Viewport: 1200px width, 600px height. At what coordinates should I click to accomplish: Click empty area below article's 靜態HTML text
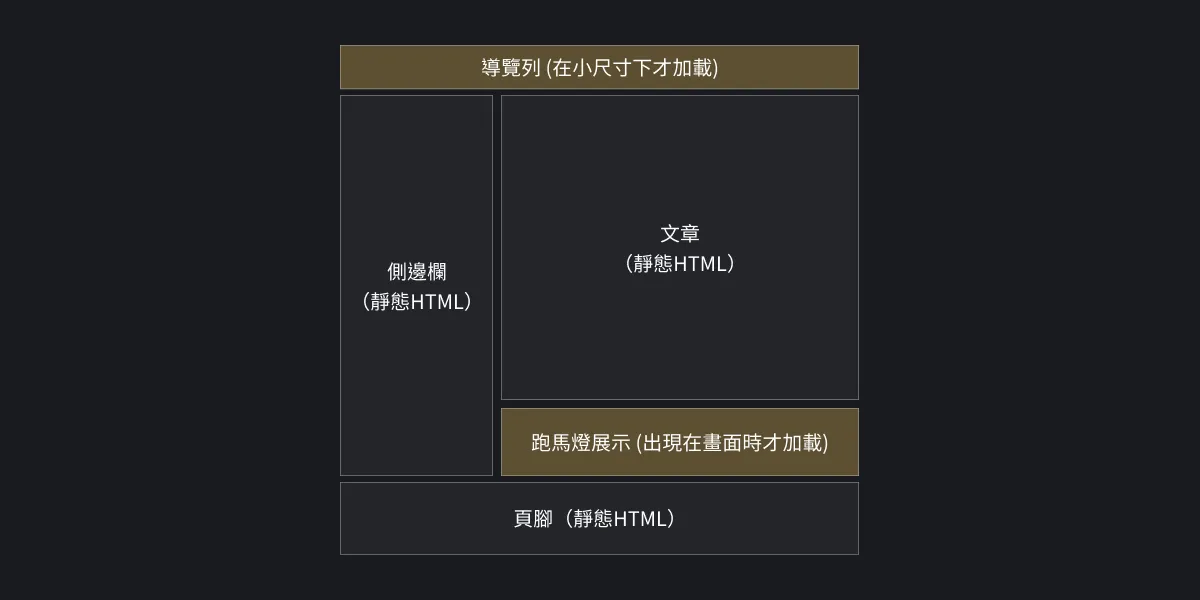point(679,340)
